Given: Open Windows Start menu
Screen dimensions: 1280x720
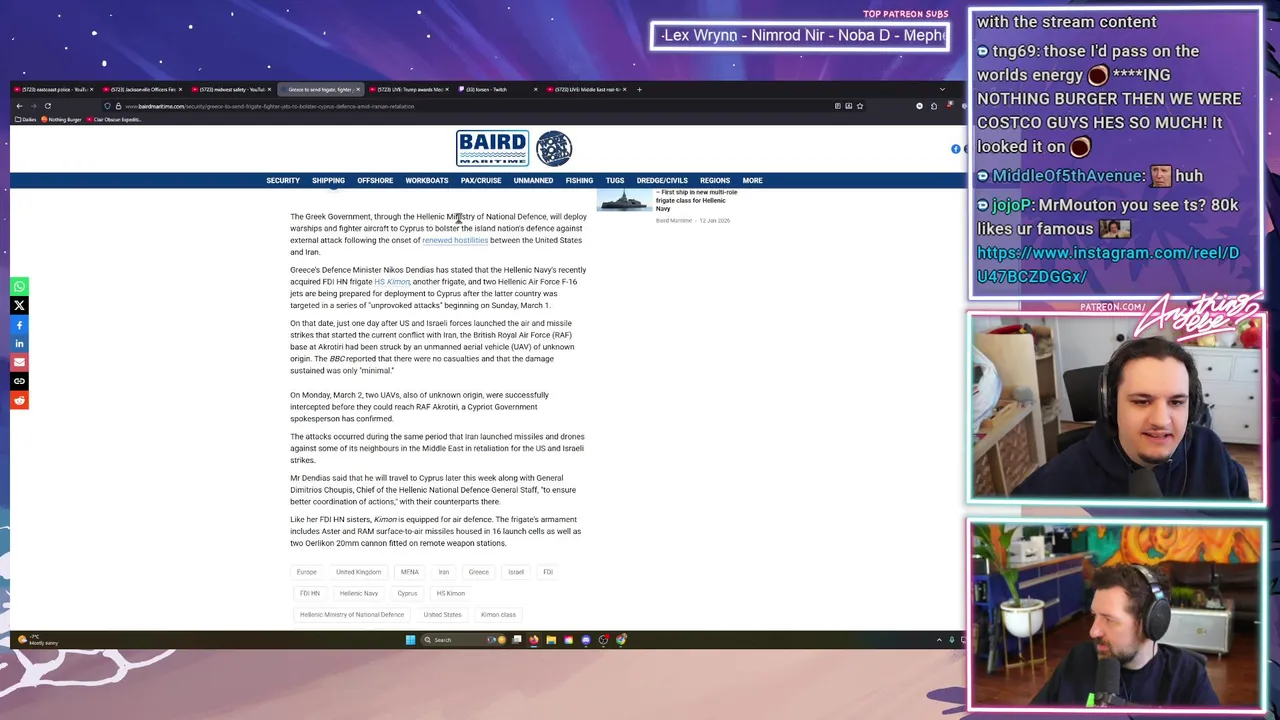Looking at the screenshot, I should point(410,640).
